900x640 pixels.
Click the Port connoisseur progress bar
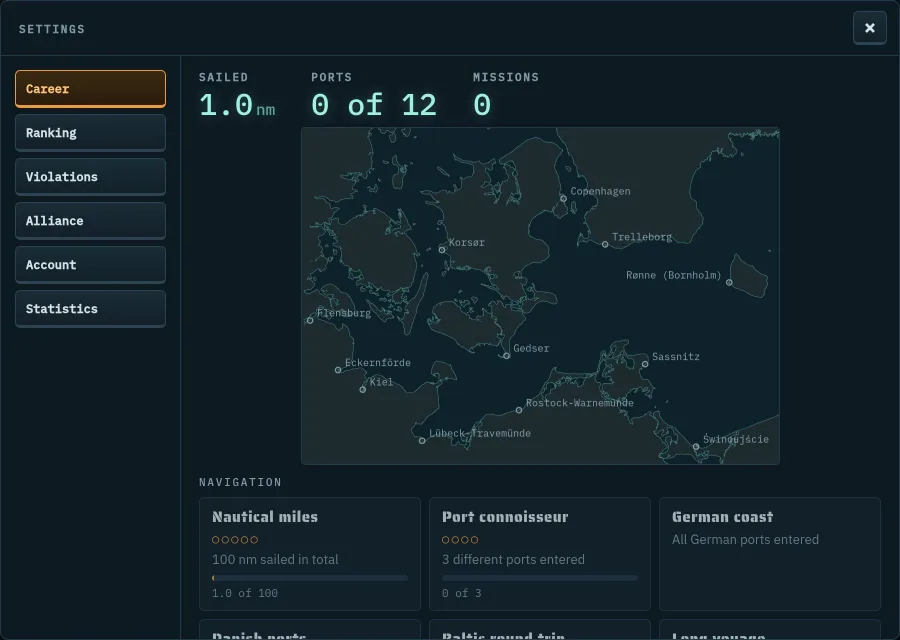(540, 578)
